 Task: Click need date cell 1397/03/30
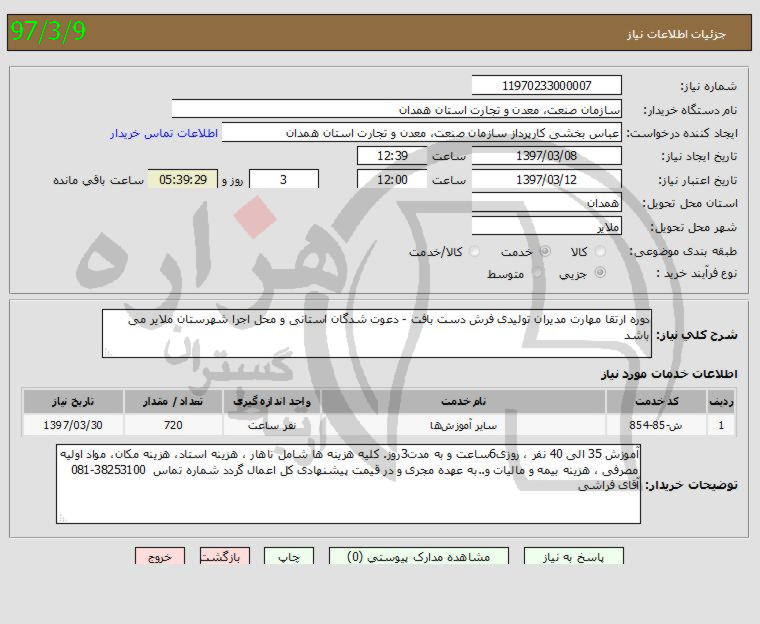click(x=73, y=425)
